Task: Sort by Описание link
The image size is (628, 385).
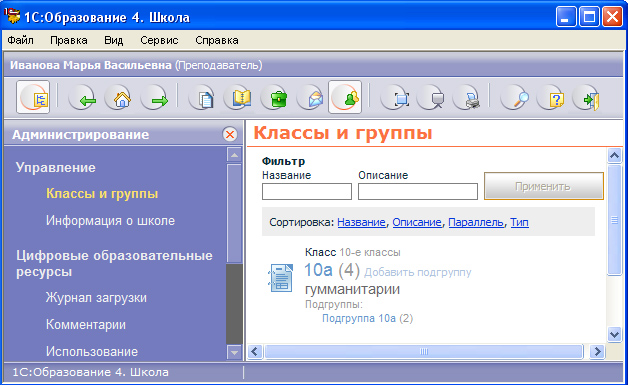Action: pos(417,222)
